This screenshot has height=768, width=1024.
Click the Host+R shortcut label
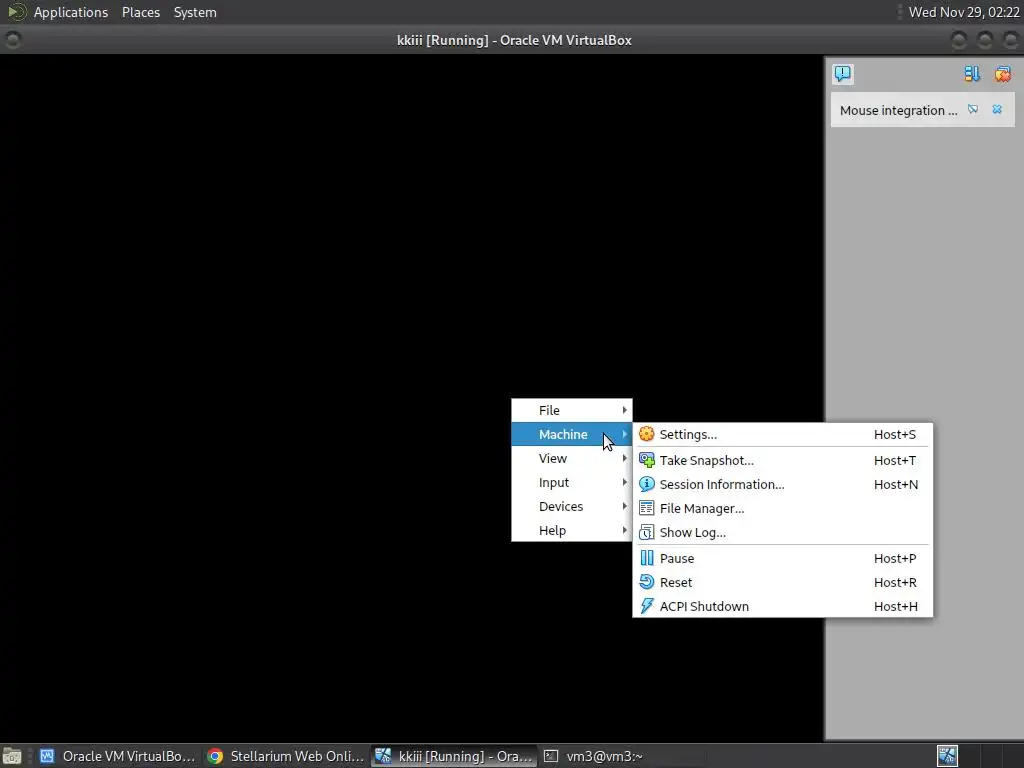(x=895, y=583)
